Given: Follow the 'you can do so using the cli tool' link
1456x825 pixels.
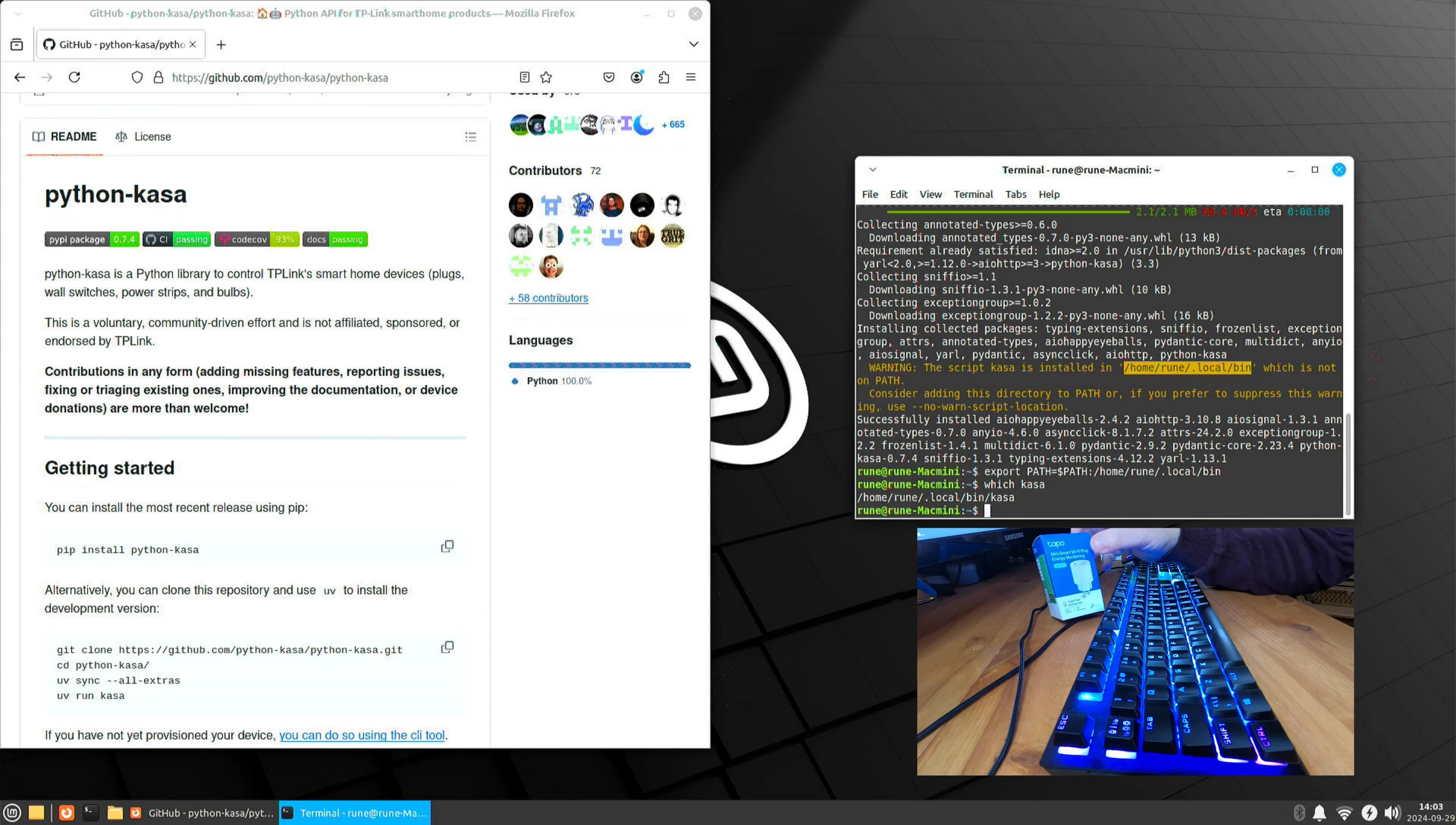Looking at the screenshot, I should pyautogui.click(x=362, y=735).
